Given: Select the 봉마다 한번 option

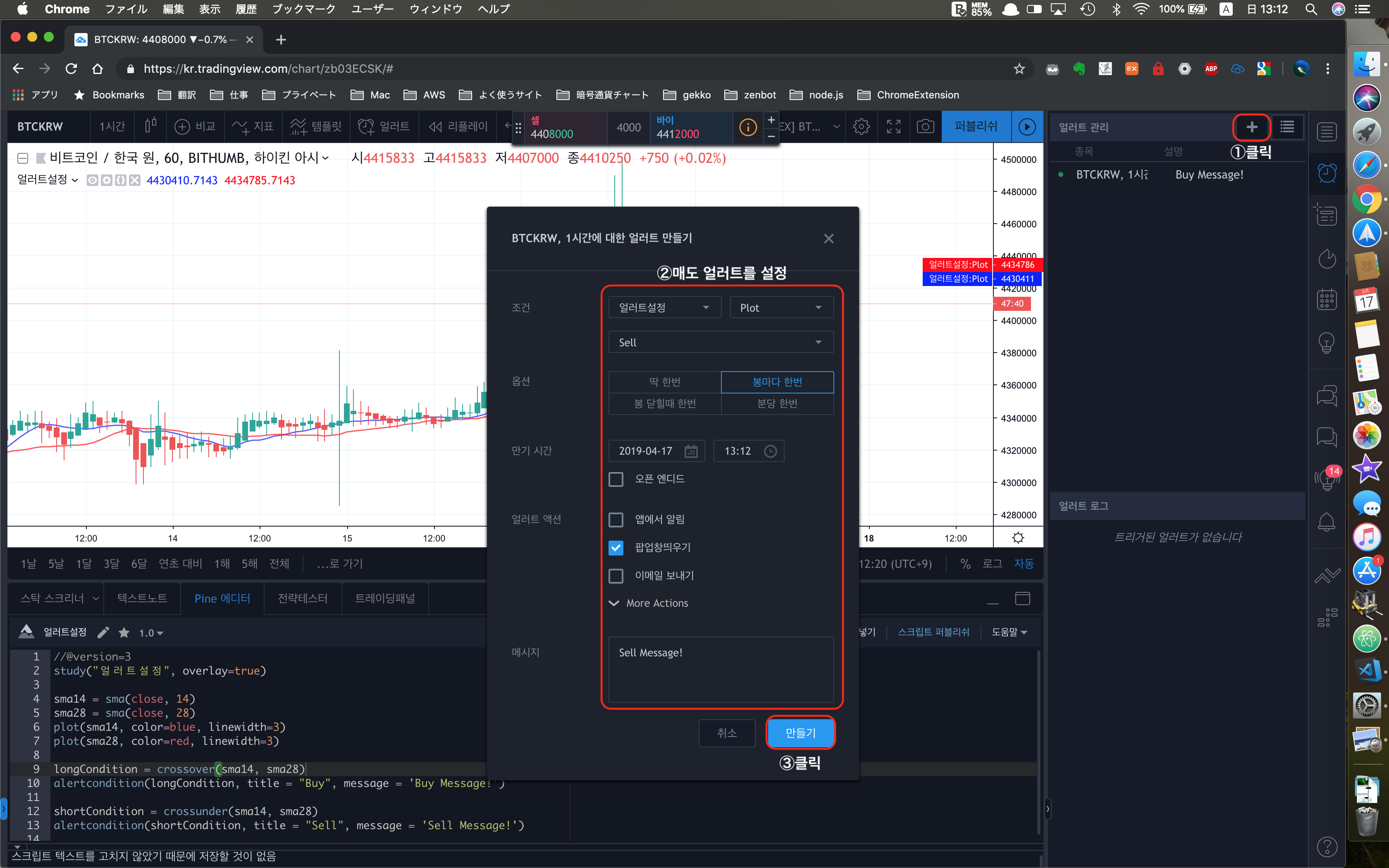Looking at the screenshot, I should pos(777,382).
